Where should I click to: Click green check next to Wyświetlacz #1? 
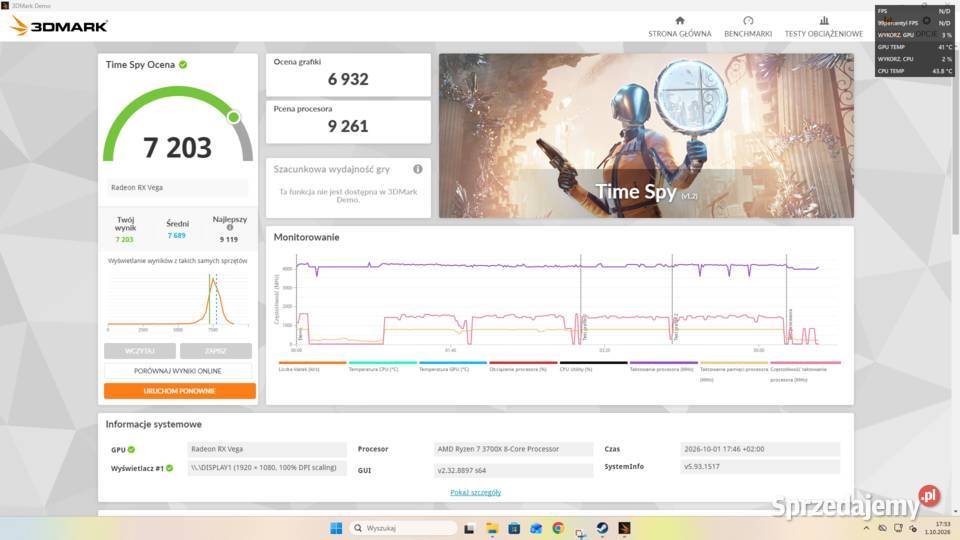pos(170,468)
